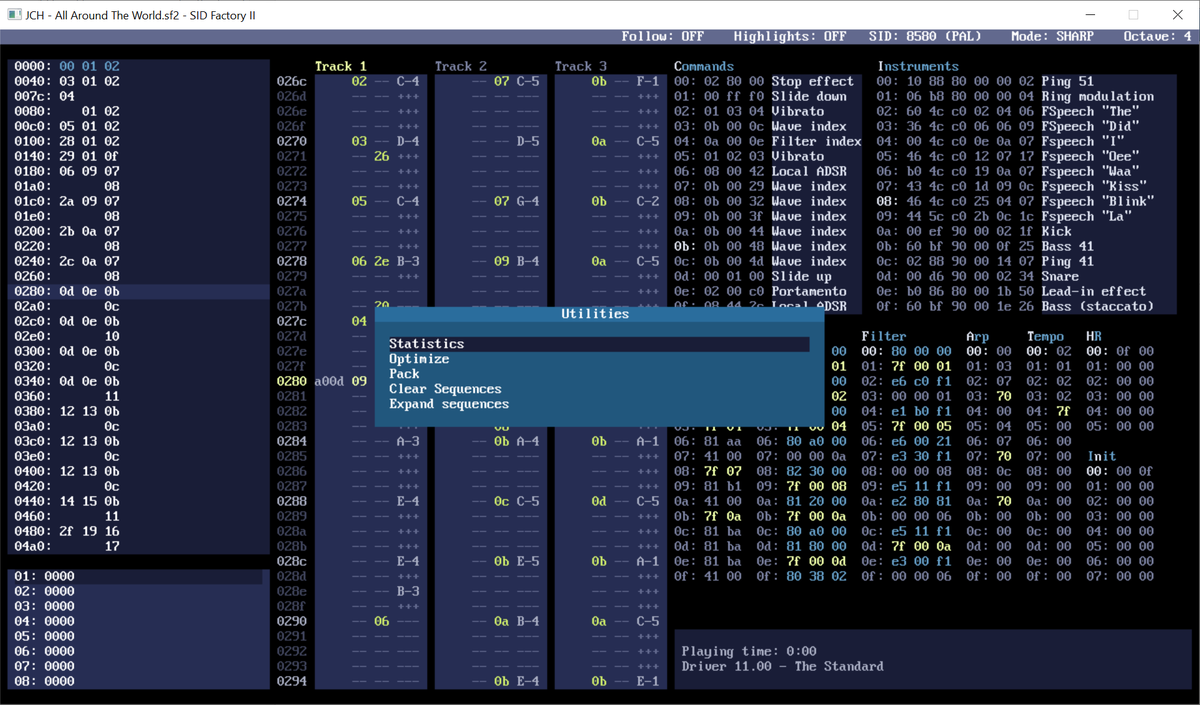Select order list row 0000: 00 01 02
This screenshot has height=705, width=1200.
coord(140,66)
